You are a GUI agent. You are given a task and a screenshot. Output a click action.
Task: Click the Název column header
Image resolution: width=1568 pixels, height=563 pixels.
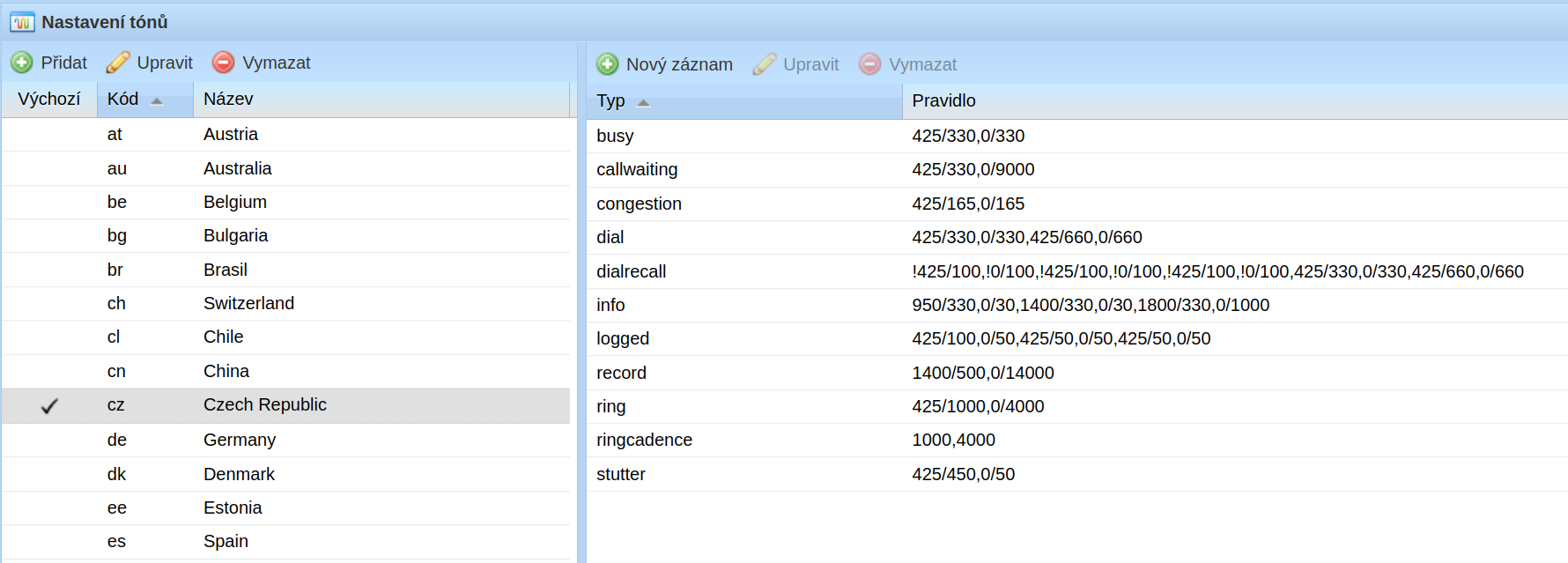pos(381,100)
